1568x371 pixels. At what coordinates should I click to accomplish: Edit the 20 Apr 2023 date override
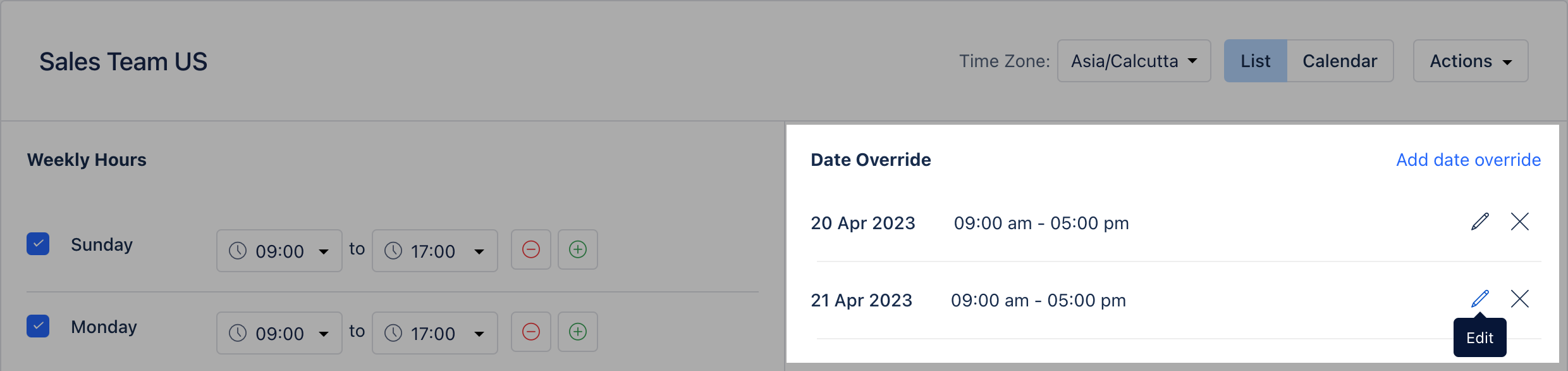pos(1480,222)
